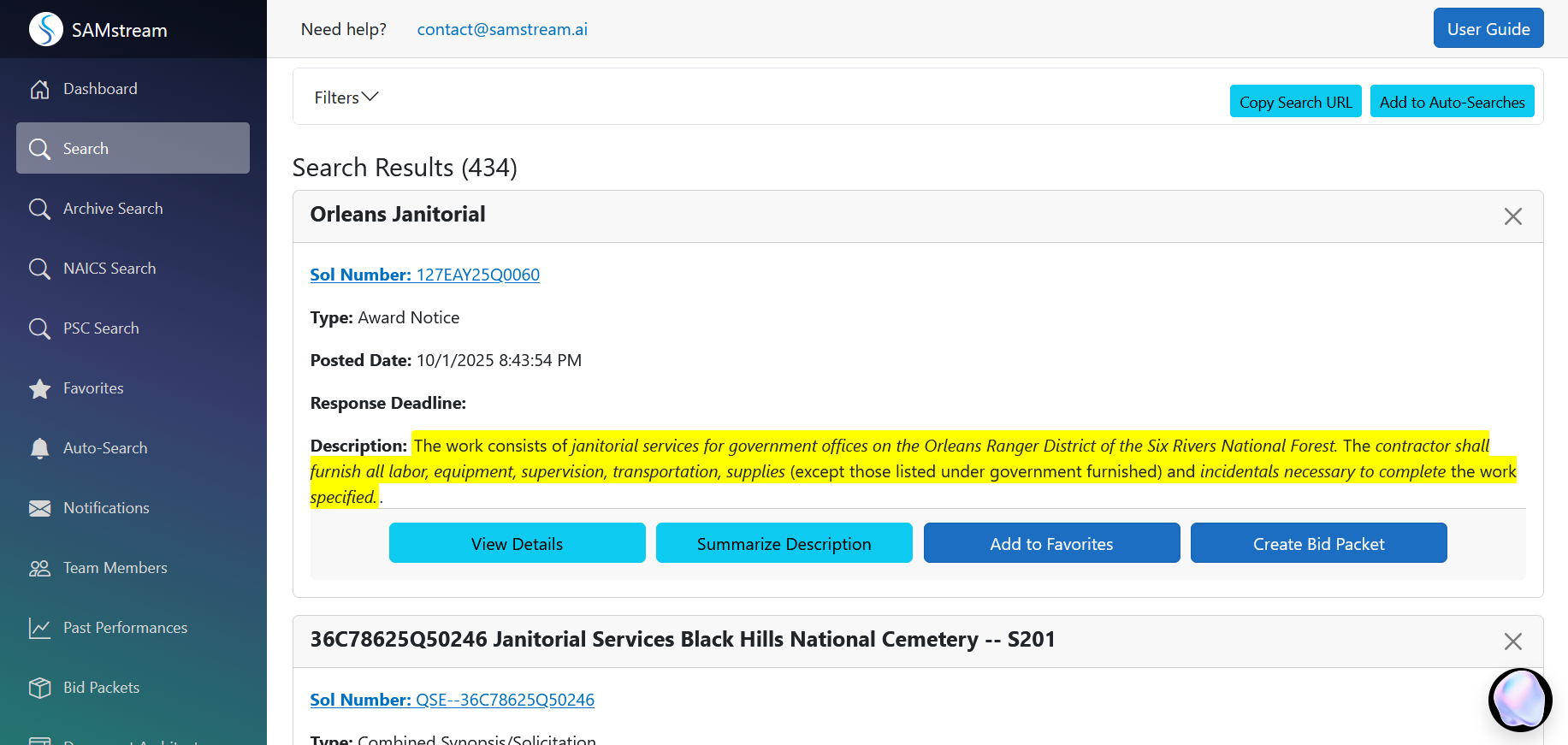Screen dimensions: 1568x745
Task: Click the Past Performances chart icon
Action: 39,628
